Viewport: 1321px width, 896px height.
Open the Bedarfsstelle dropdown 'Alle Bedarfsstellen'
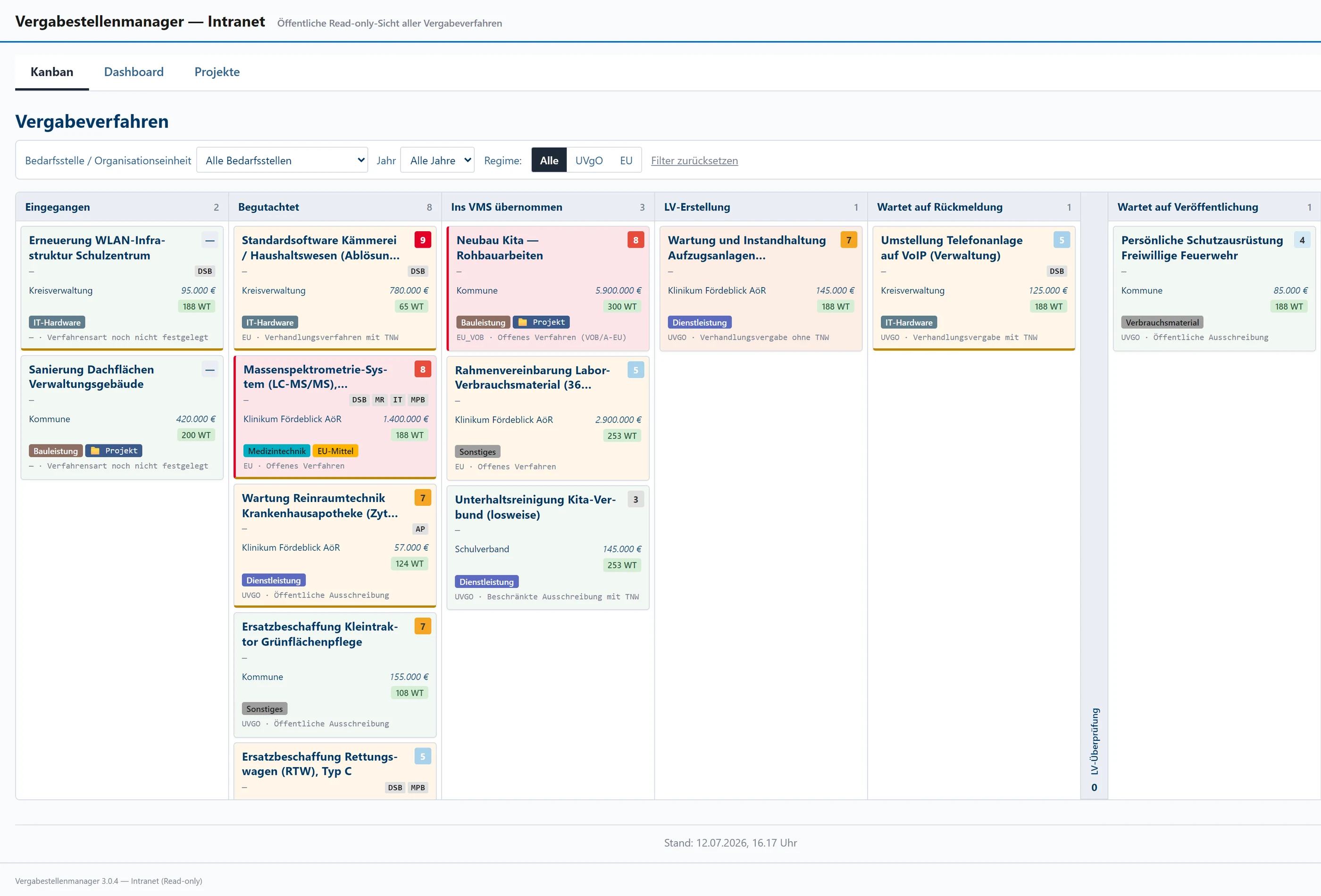[x=282, y=160]
